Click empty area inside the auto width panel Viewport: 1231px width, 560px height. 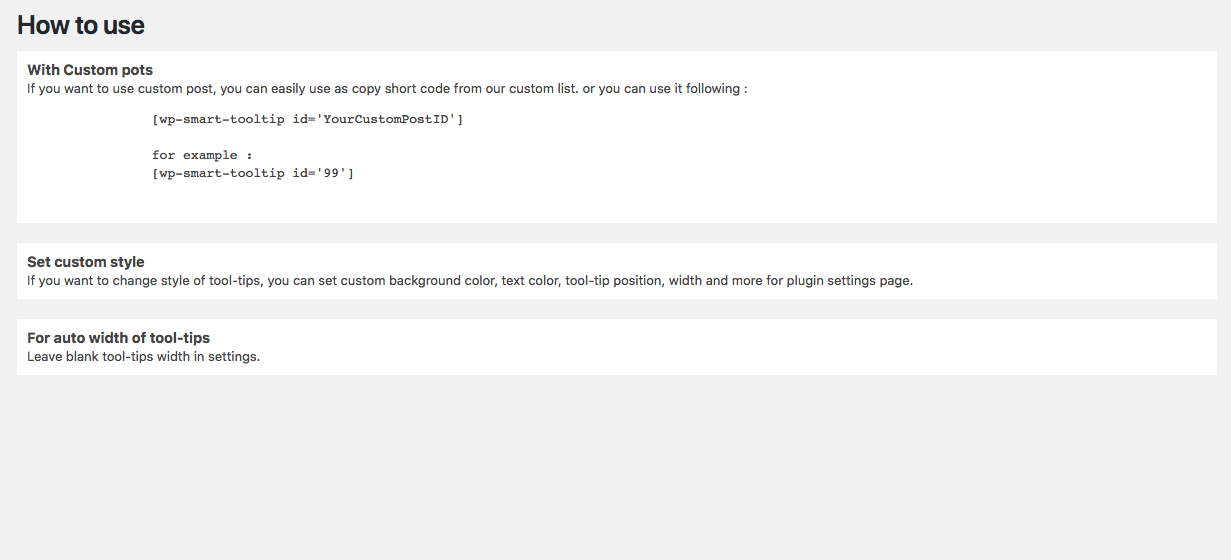(x=800, y=348)
